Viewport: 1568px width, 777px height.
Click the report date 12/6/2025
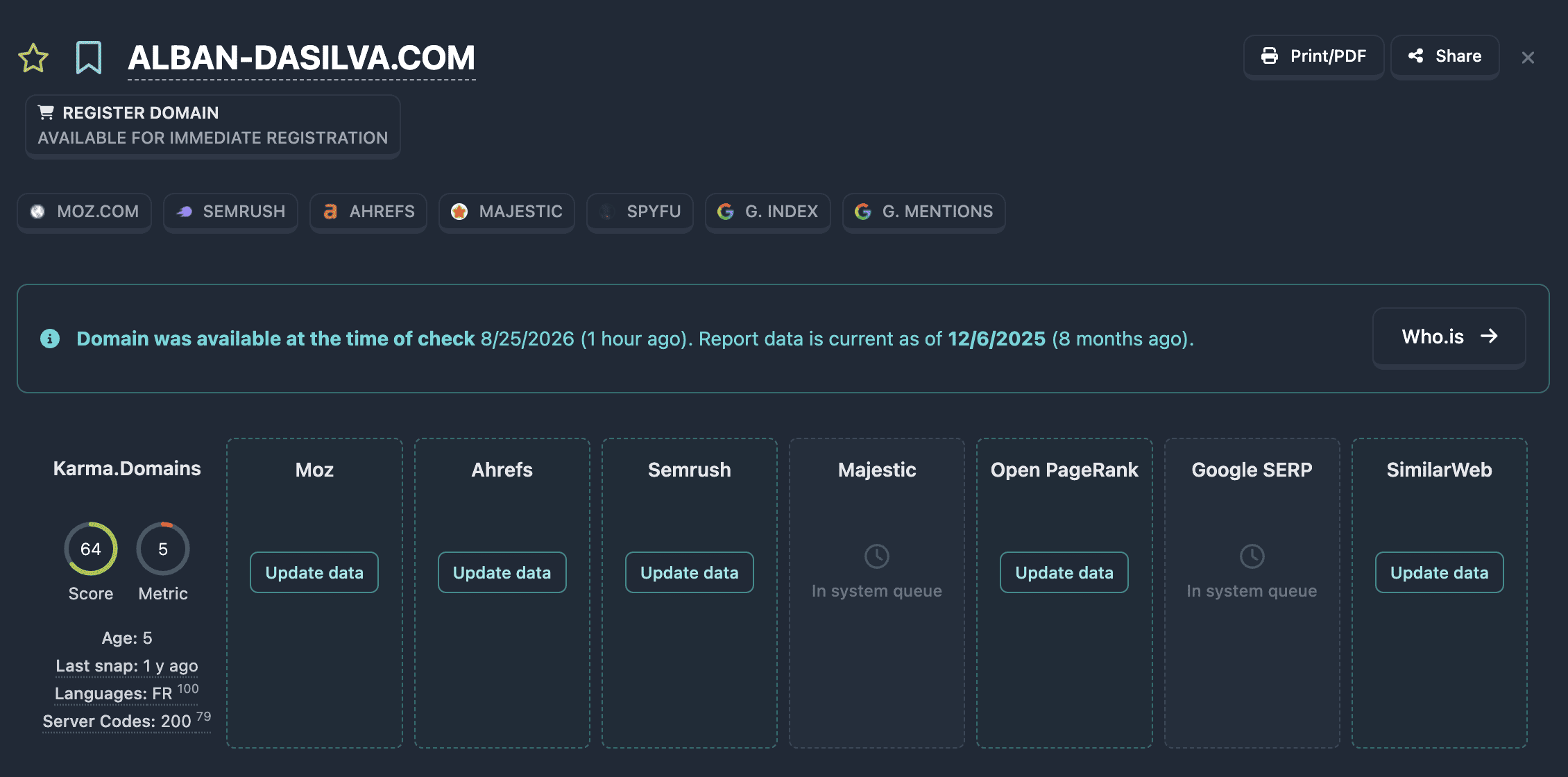click(997, 339)
